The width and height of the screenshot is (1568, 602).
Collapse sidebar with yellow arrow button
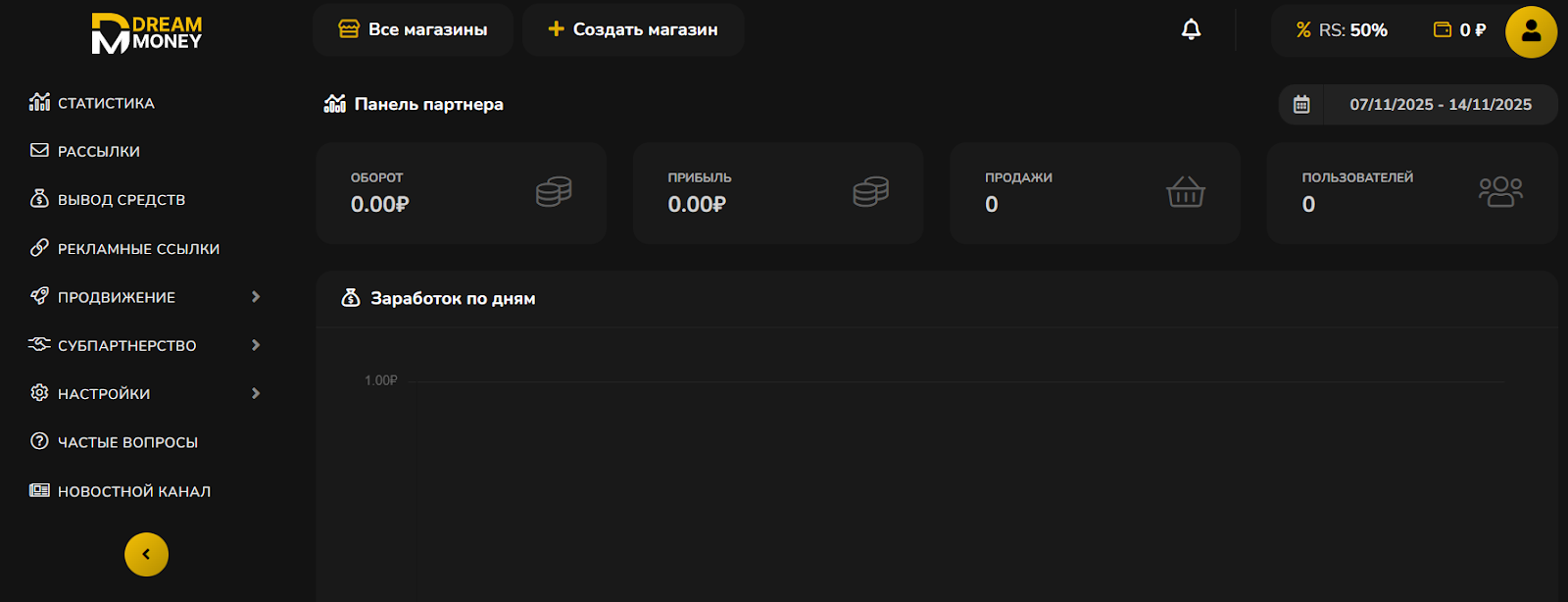click(146, 554)
